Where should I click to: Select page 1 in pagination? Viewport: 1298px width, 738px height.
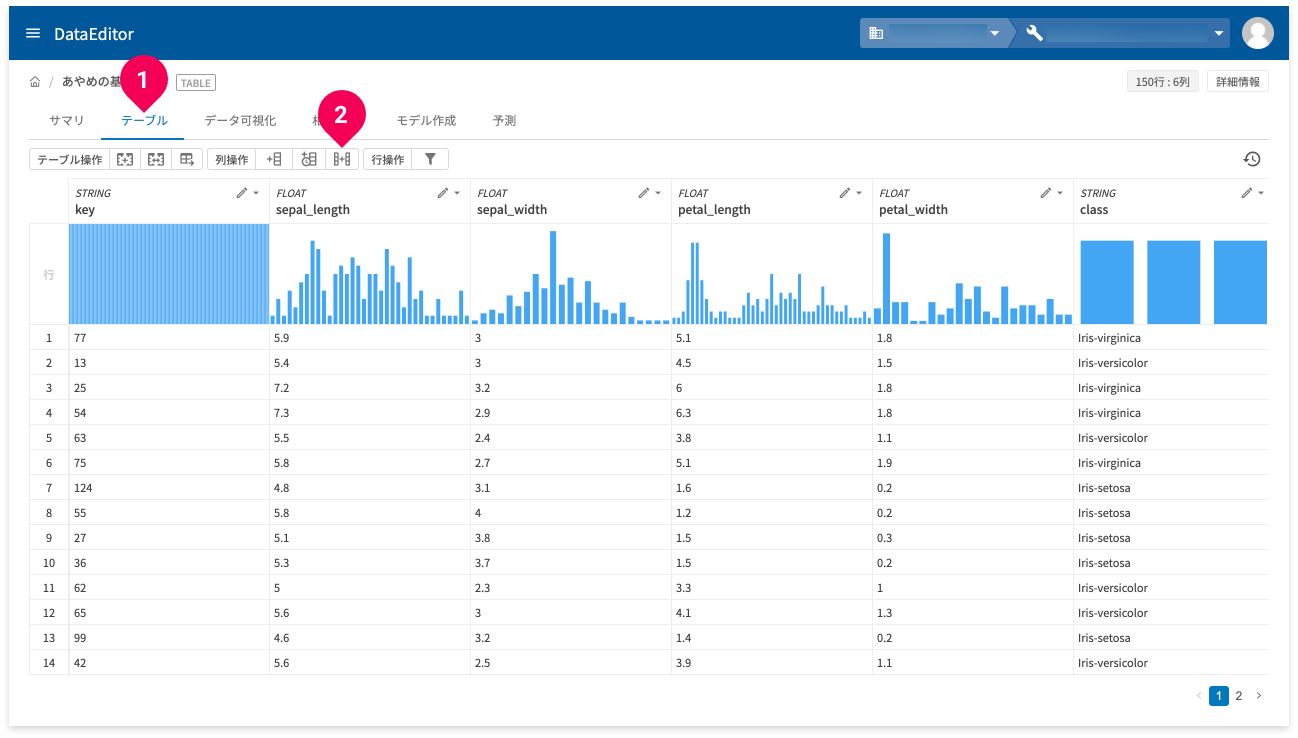(x=1218, y=696)
